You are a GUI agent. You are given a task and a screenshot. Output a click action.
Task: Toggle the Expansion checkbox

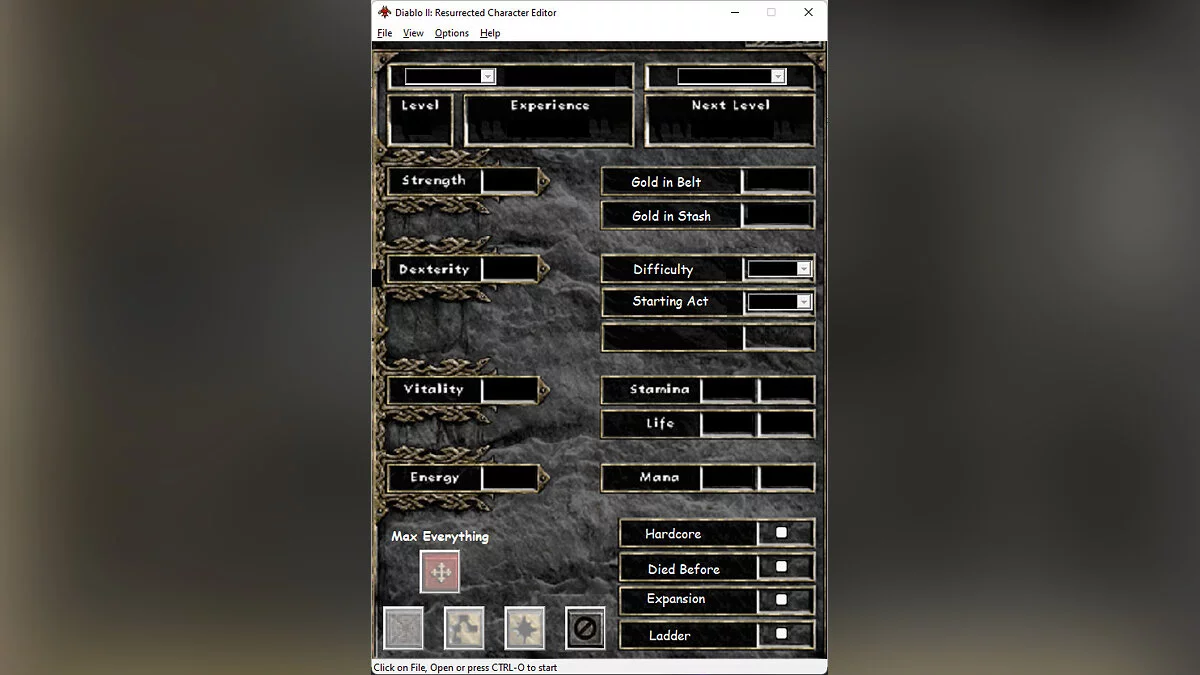tap(782, 600)
